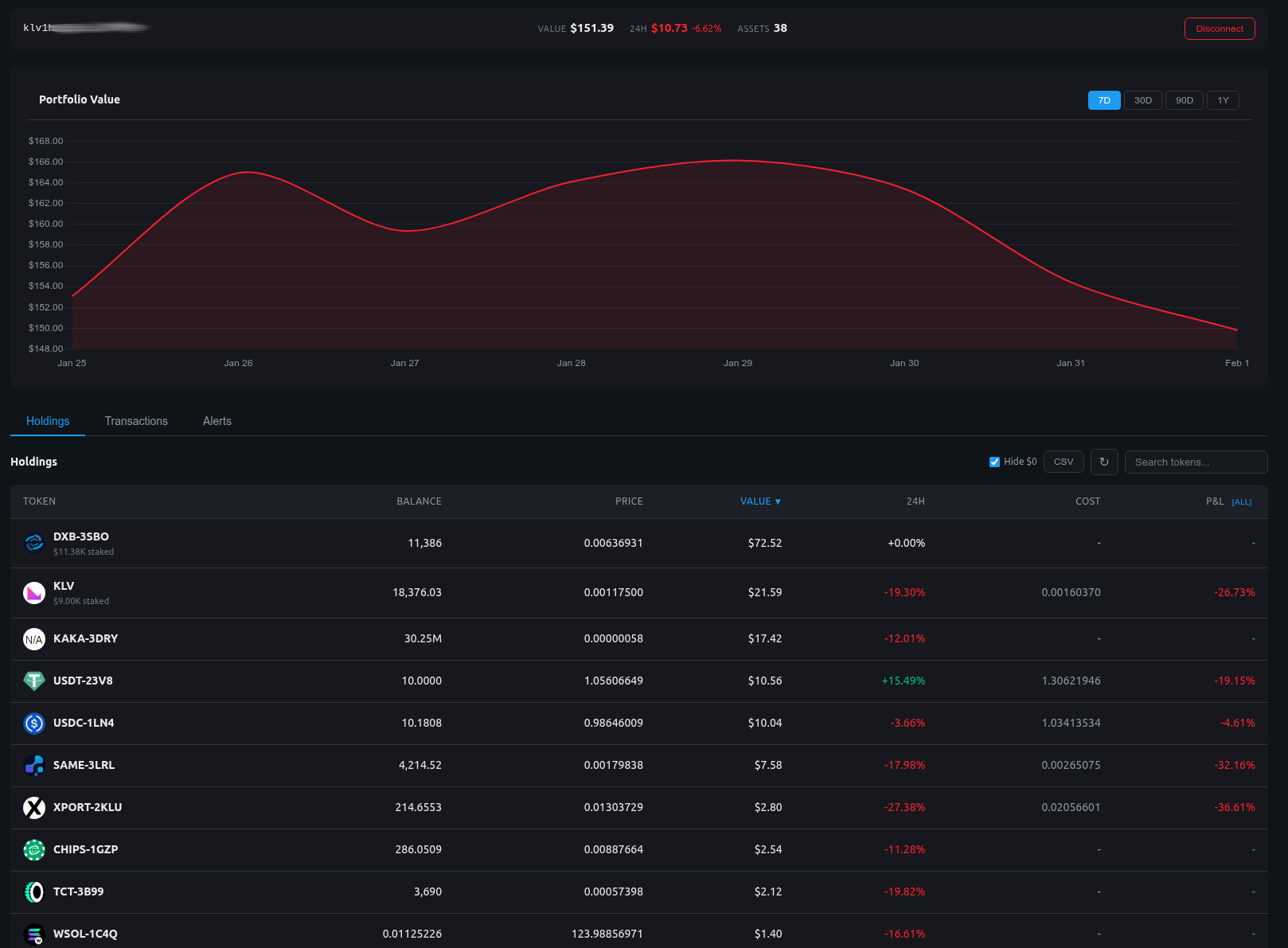Select the 1Y portfolio range
The width and height of the screenshot is (1288, 948).
1223,100
